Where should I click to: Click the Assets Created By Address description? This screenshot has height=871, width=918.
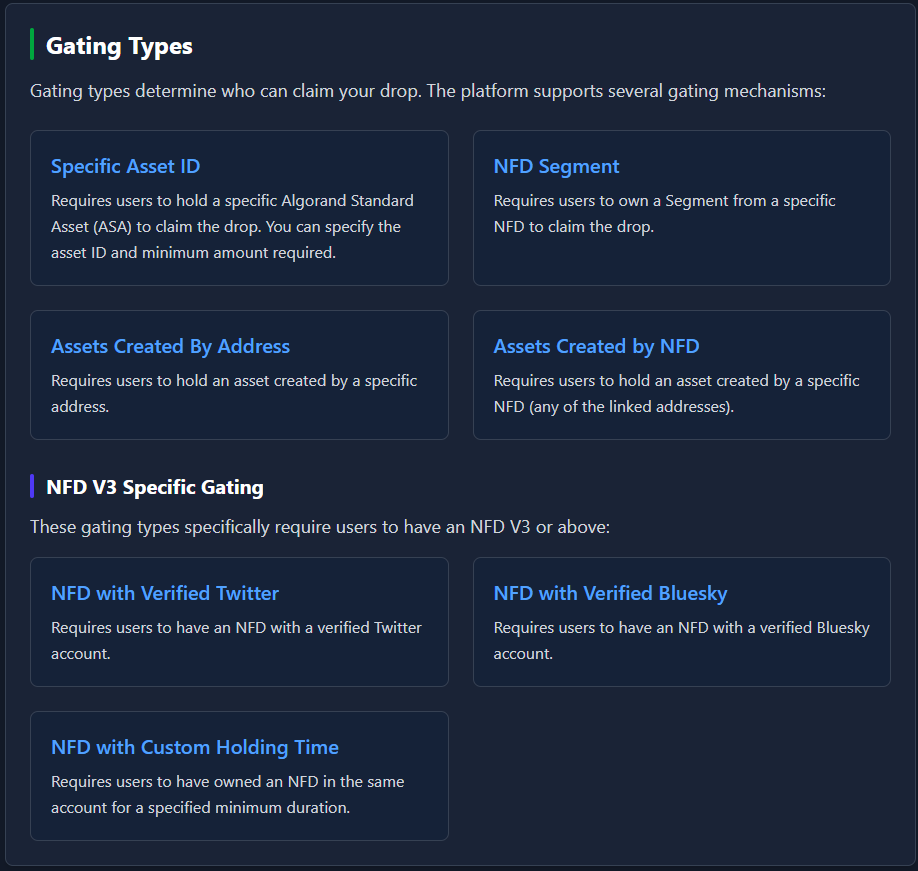(234, 393)
